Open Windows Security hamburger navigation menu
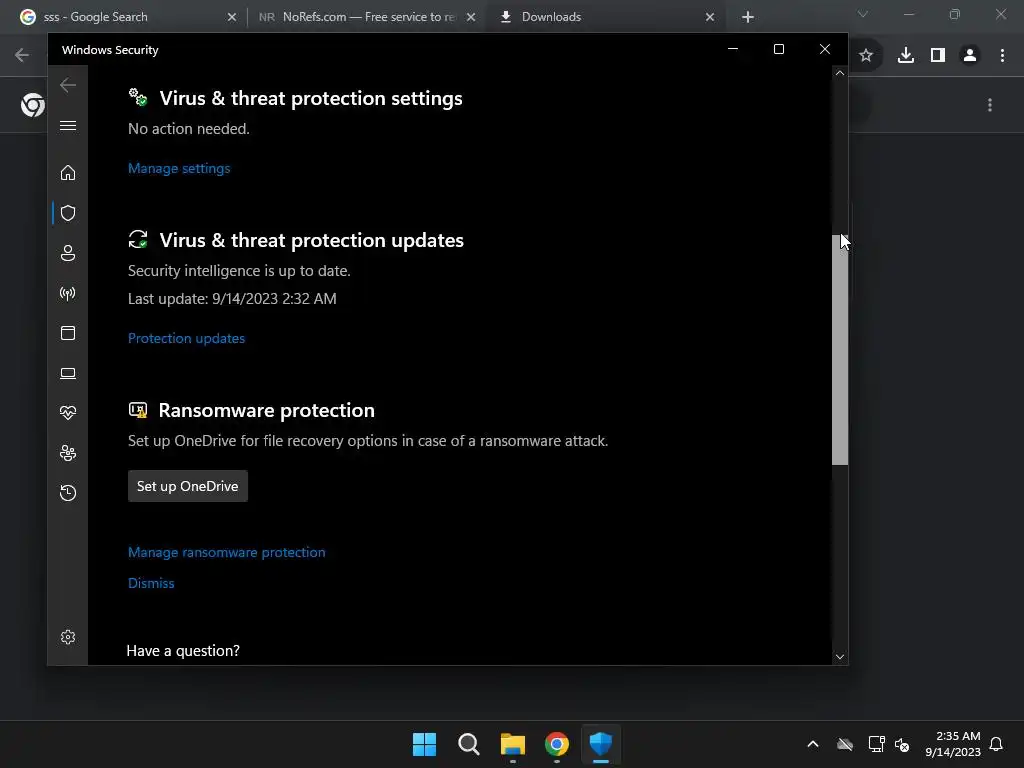 68,125
